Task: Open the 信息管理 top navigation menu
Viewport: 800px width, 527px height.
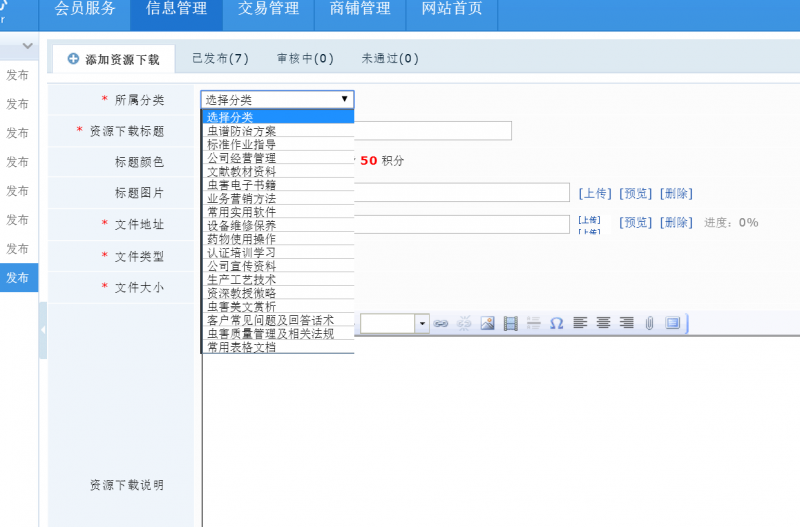Action: pos(177,9)
